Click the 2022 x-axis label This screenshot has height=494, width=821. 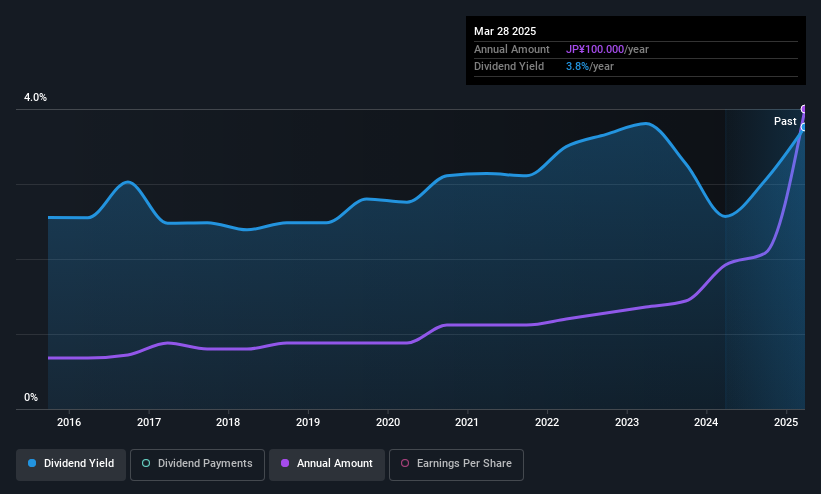click(x=547, y=422)
